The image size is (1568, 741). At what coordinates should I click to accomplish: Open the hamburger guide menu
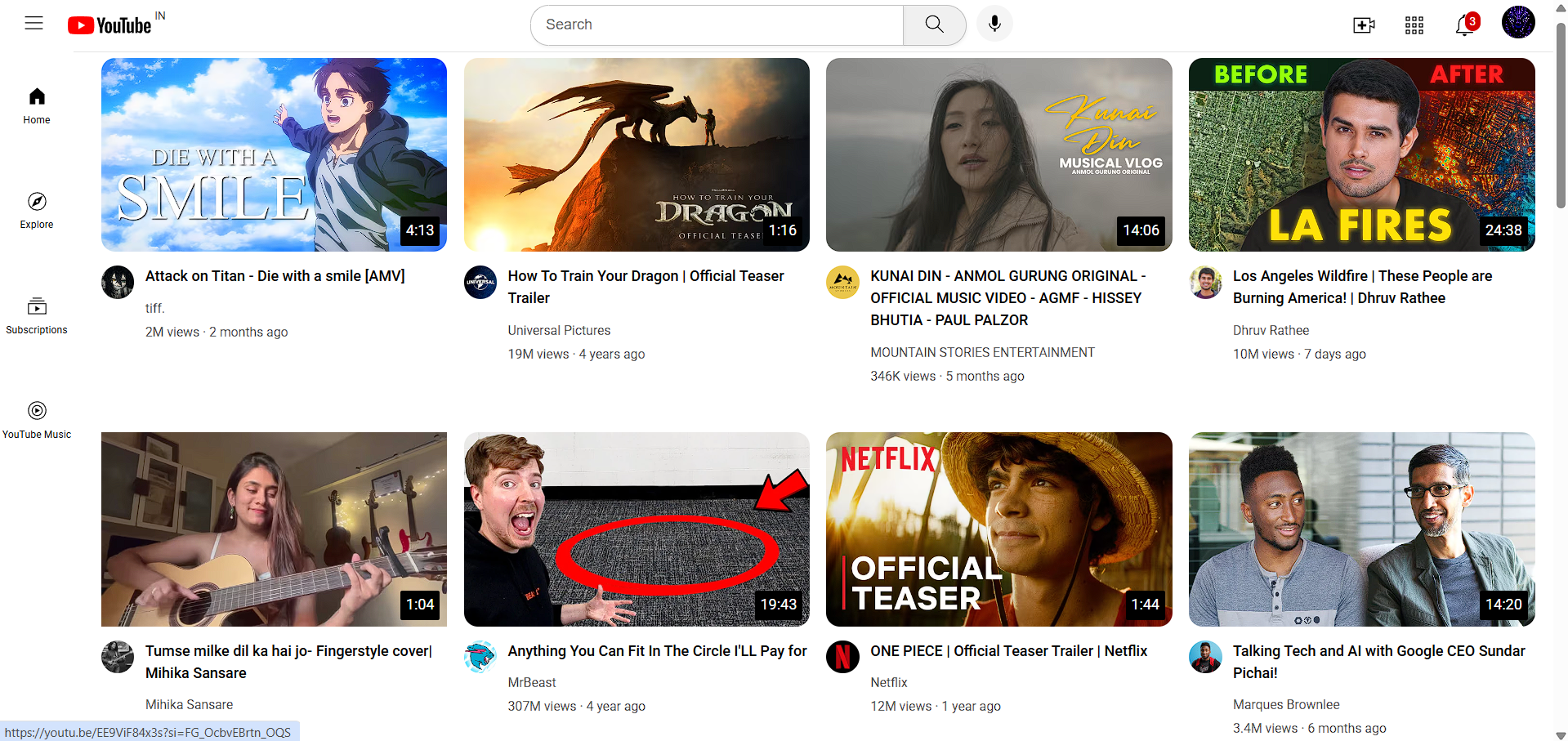coord(34,24)
